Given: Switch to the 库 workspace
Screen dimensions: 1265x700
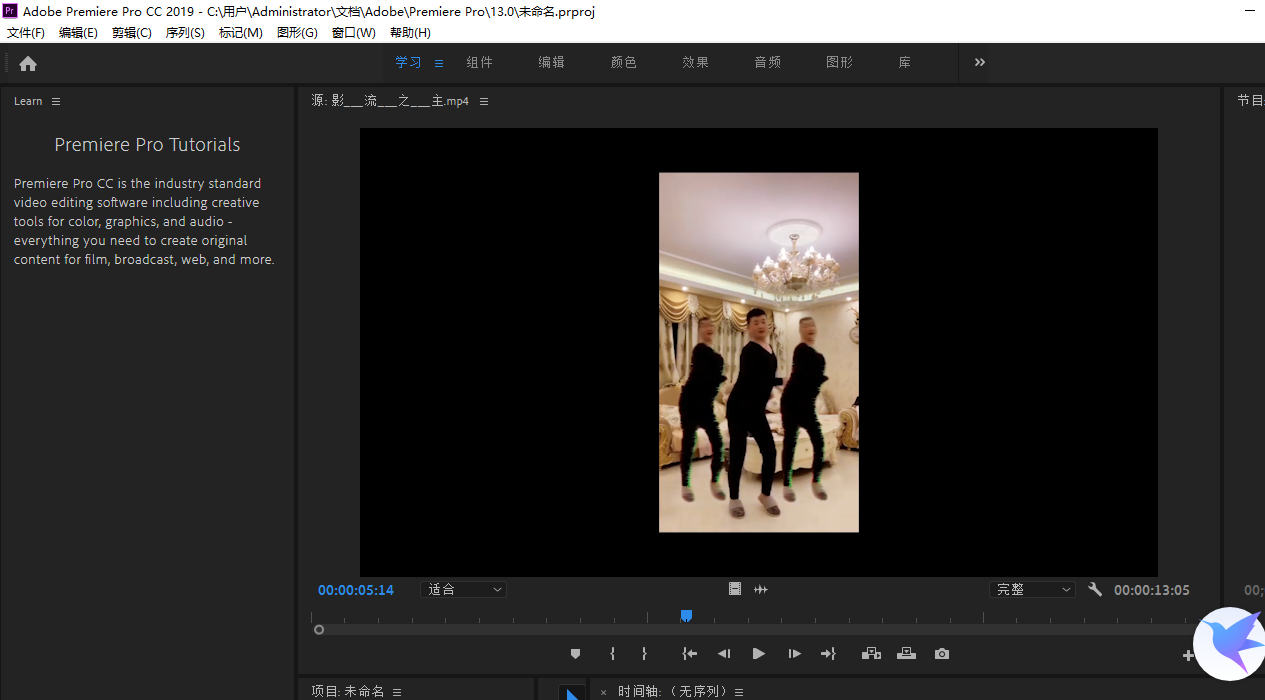Looking at the screenshot, I should coord(905,62).
